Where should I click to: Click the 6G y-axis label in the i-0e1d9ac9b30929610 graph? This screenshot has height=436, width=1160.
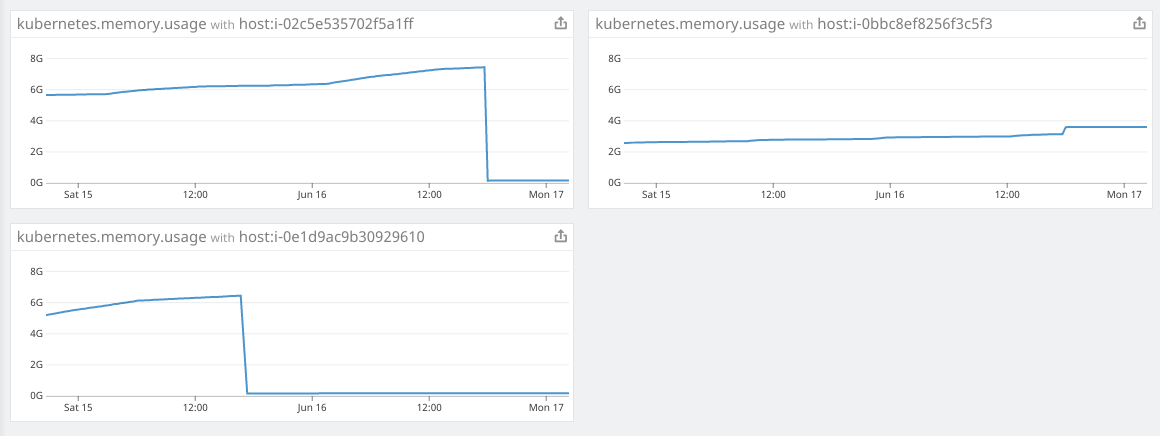click(x=37, y=302)
